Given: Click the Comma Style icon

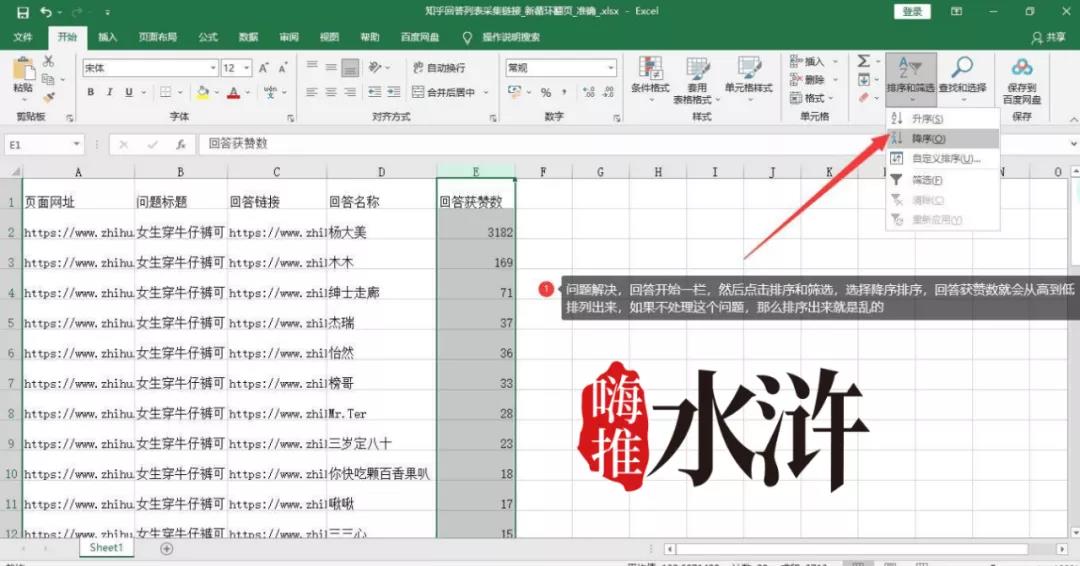Looking at the screenshot, I should [x=565, y=92].
